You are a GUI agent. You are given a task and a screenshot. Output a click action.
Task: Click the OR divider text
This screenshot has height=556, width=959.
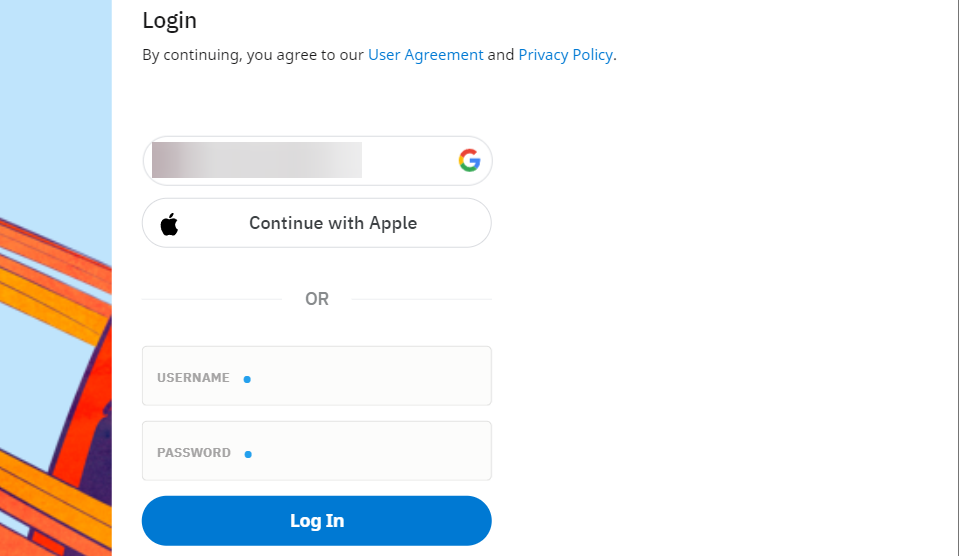click(x=317, y=299)
